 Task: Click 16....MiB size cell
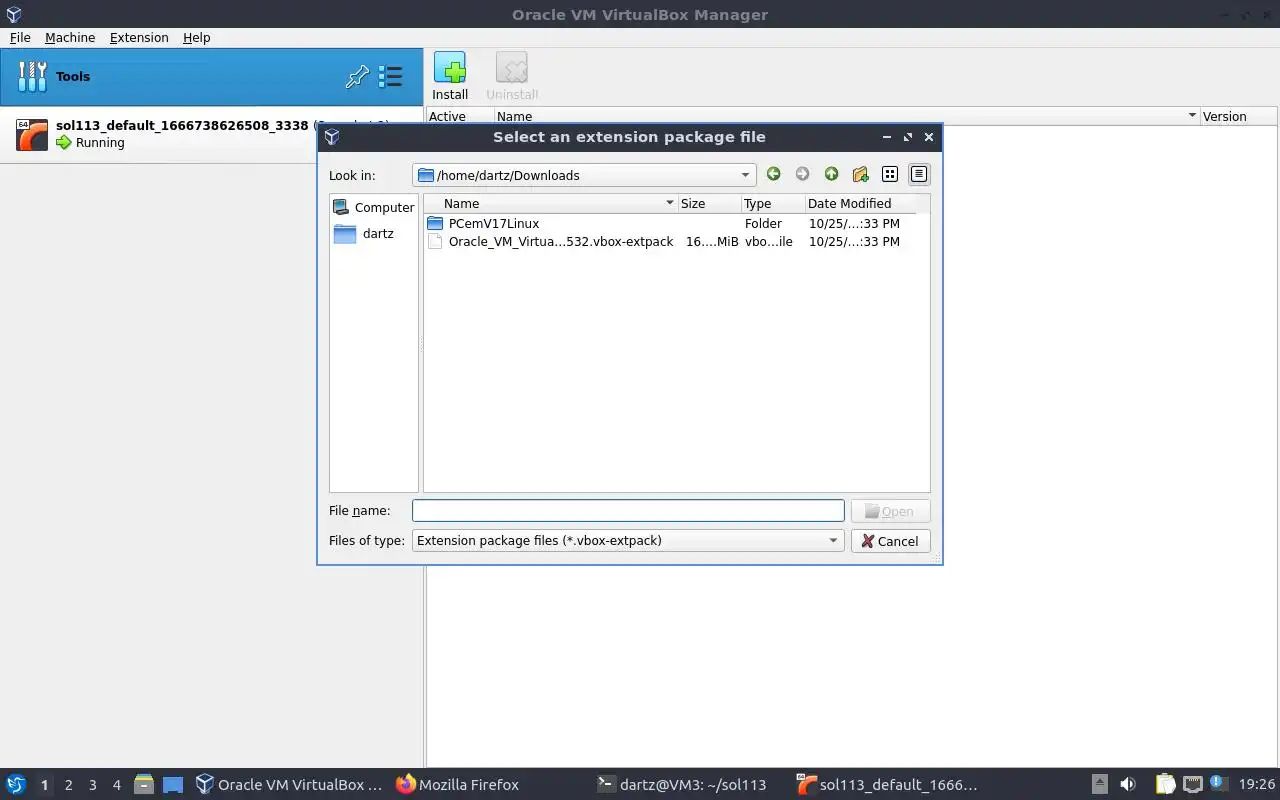712,241
